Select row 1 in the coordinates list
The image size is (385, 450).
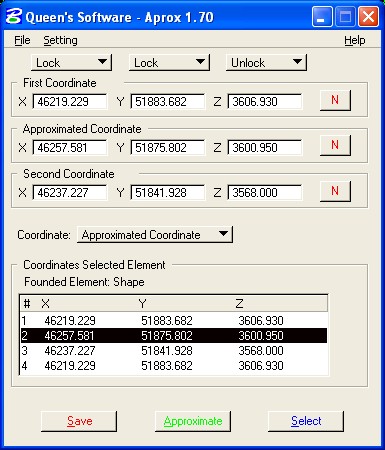click(174, 321)
